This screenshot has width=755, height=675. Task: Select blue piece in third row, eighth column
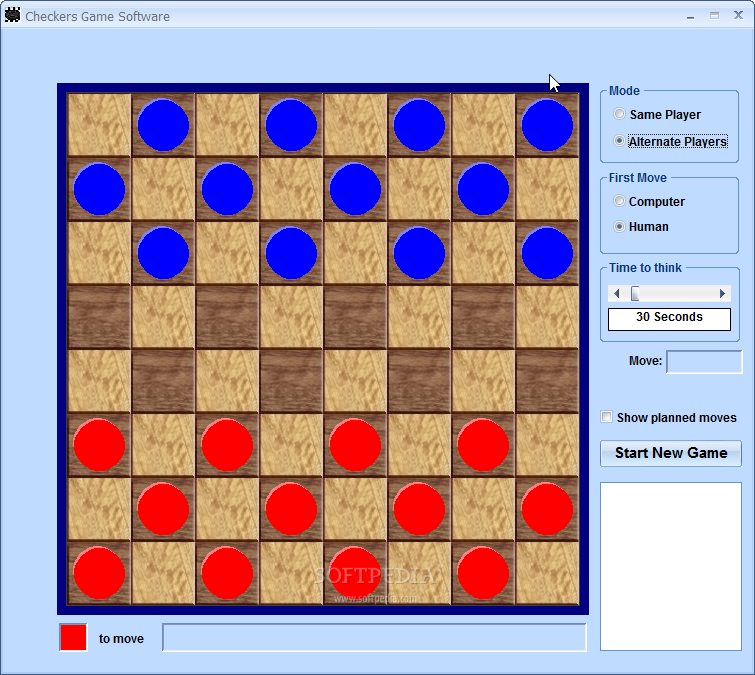[x=547, y=253]
